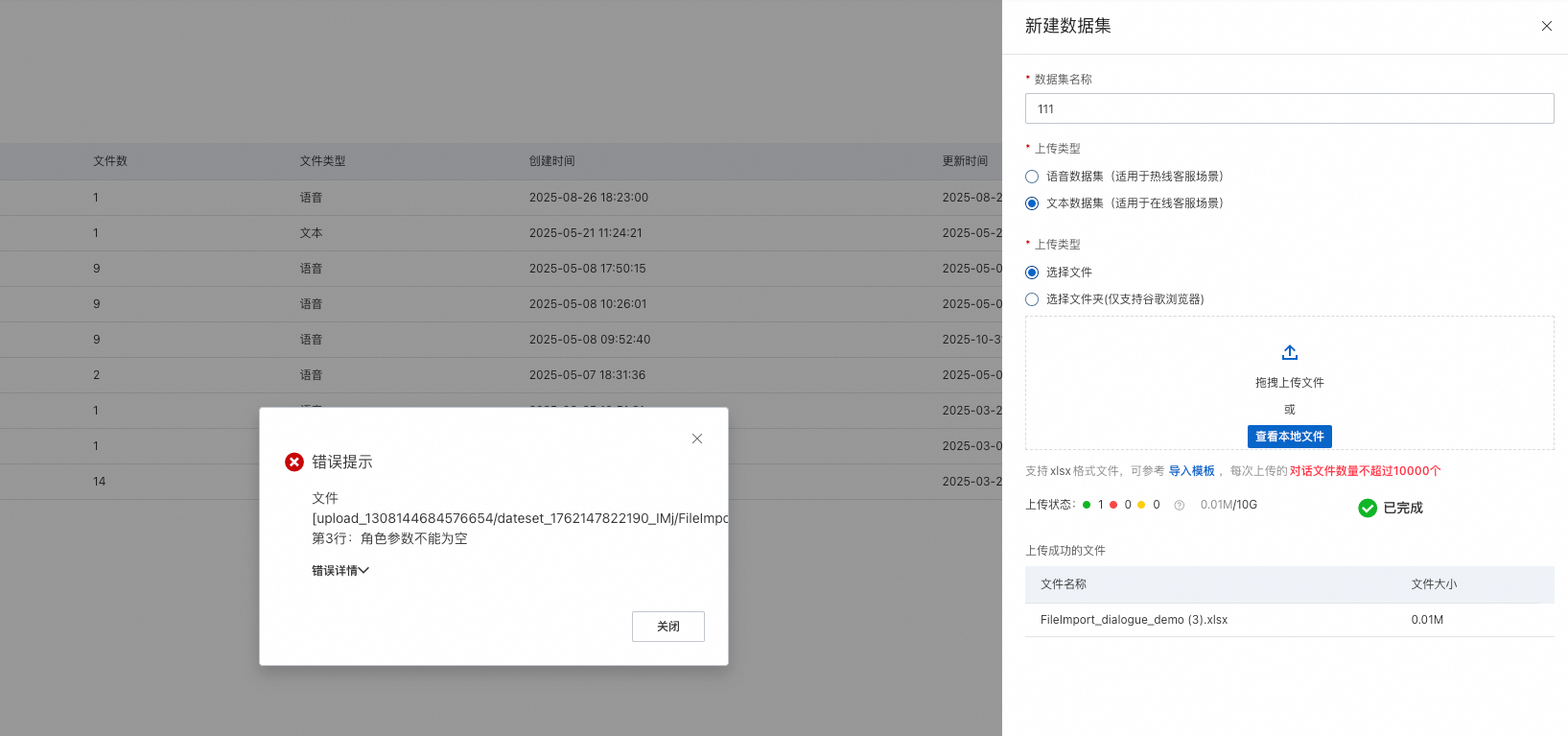Dismiss the 错误提示 dialog with the X icon
This screenshot has width=1568, height=736.
(x=697, y=439)
